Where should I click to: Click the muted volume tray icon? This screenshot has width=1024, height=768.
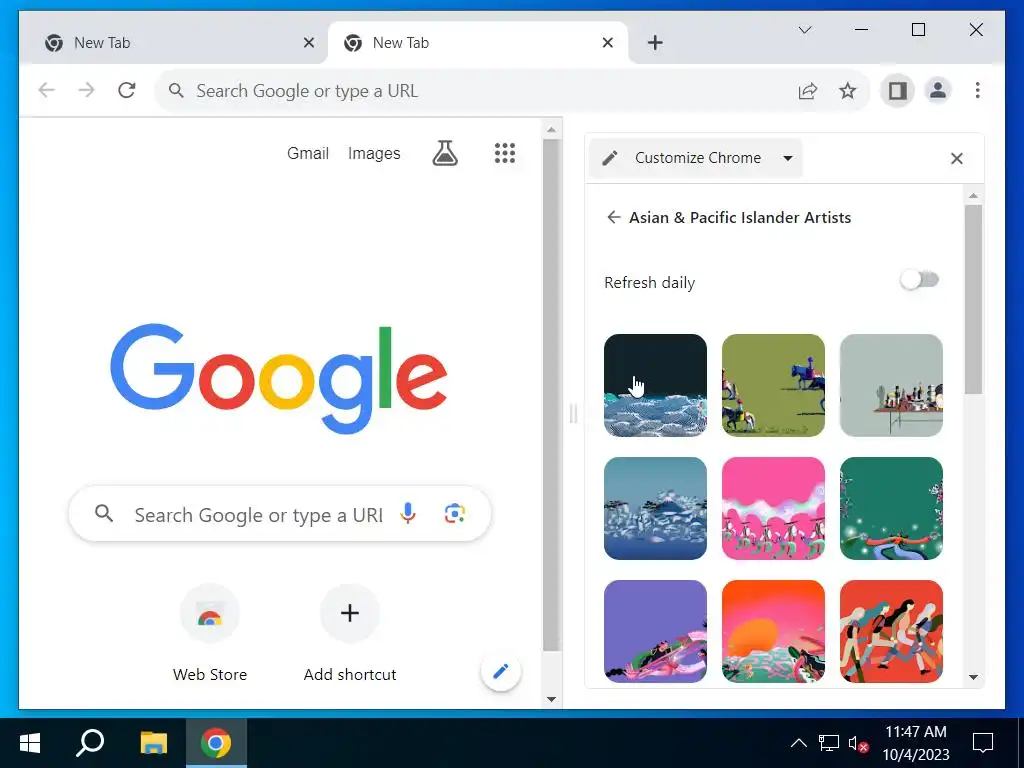pyautogui.click(x=857, y=744)
